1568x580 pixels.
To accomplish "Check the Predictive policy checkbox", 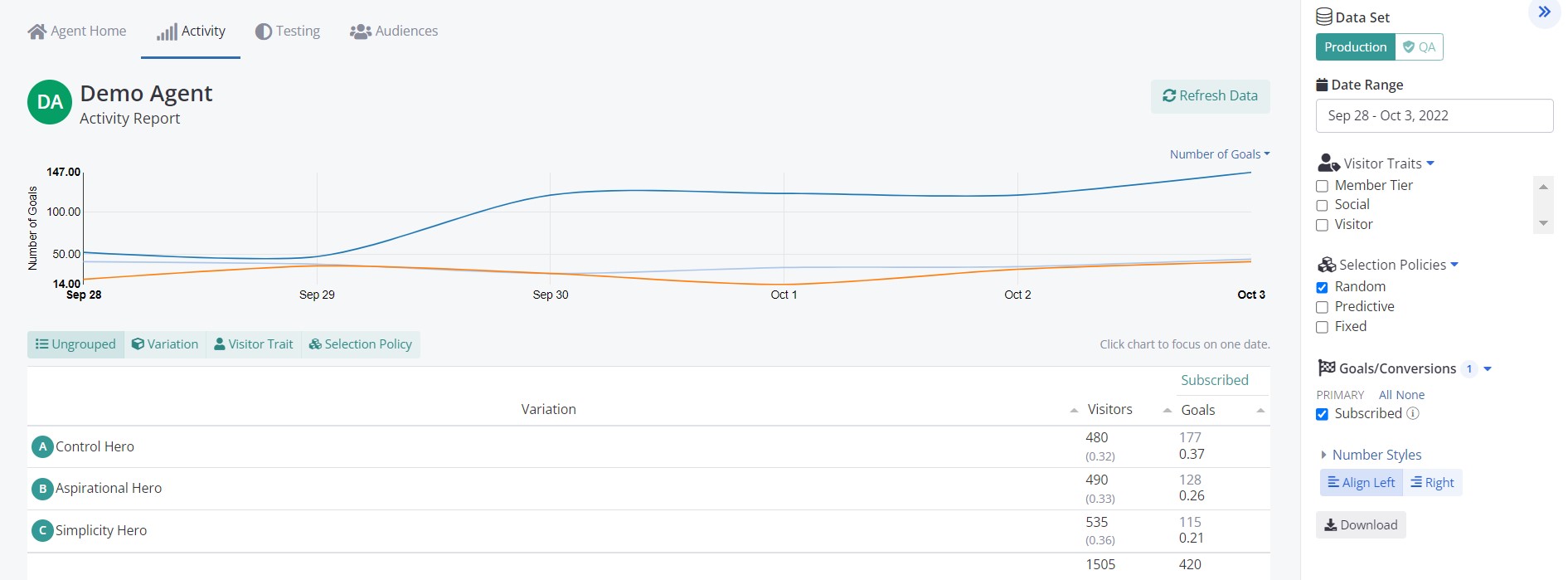I will [1322, 307].
